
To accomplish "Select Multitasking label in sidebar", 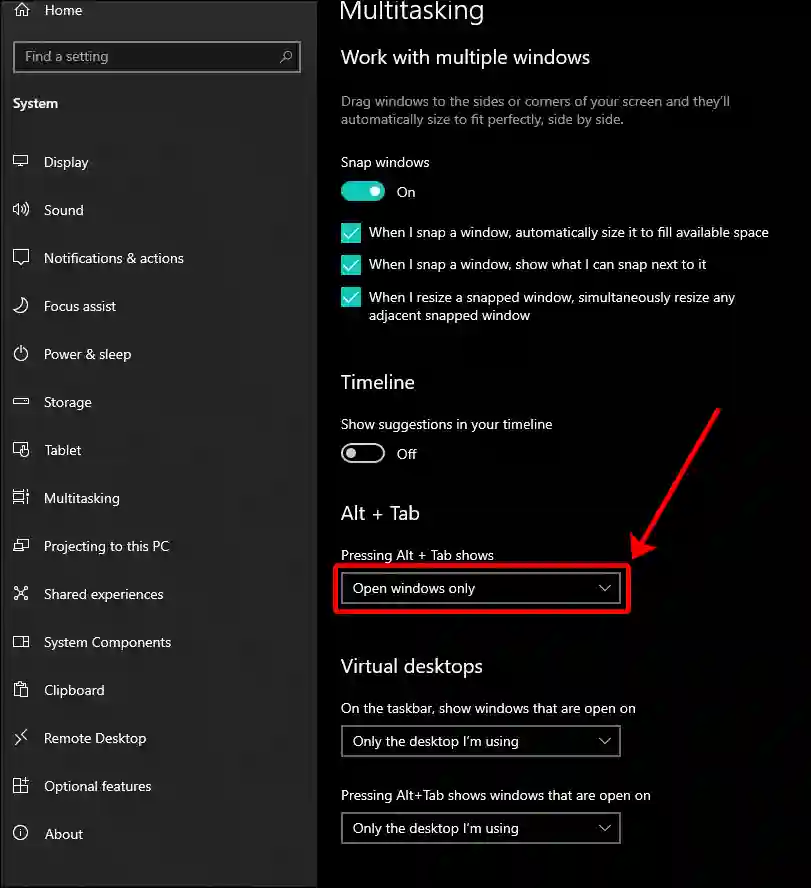I will [82, 498].
